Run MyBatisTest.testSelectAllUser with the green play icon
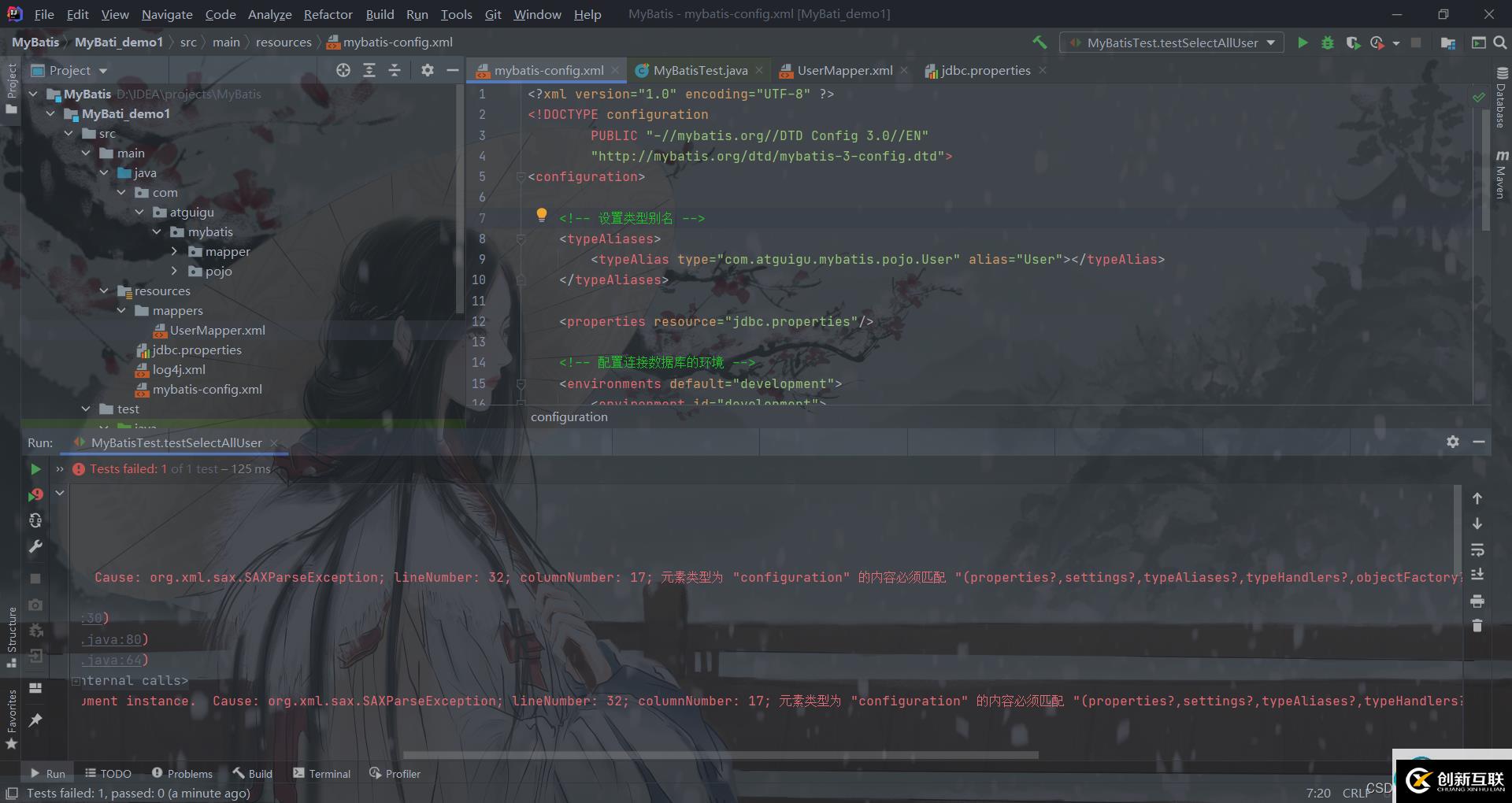This screenshot has height=803, width=1512. pos(1303,43)
